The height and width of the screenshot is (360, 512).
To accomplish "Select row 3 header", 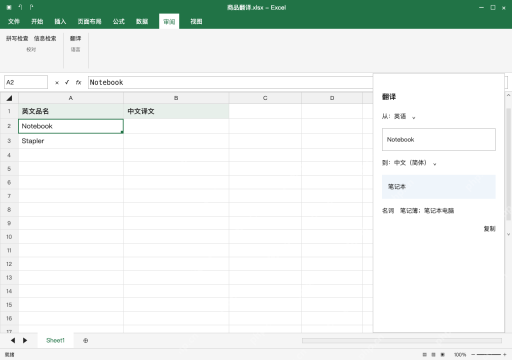I will click(x=9, y=141).
